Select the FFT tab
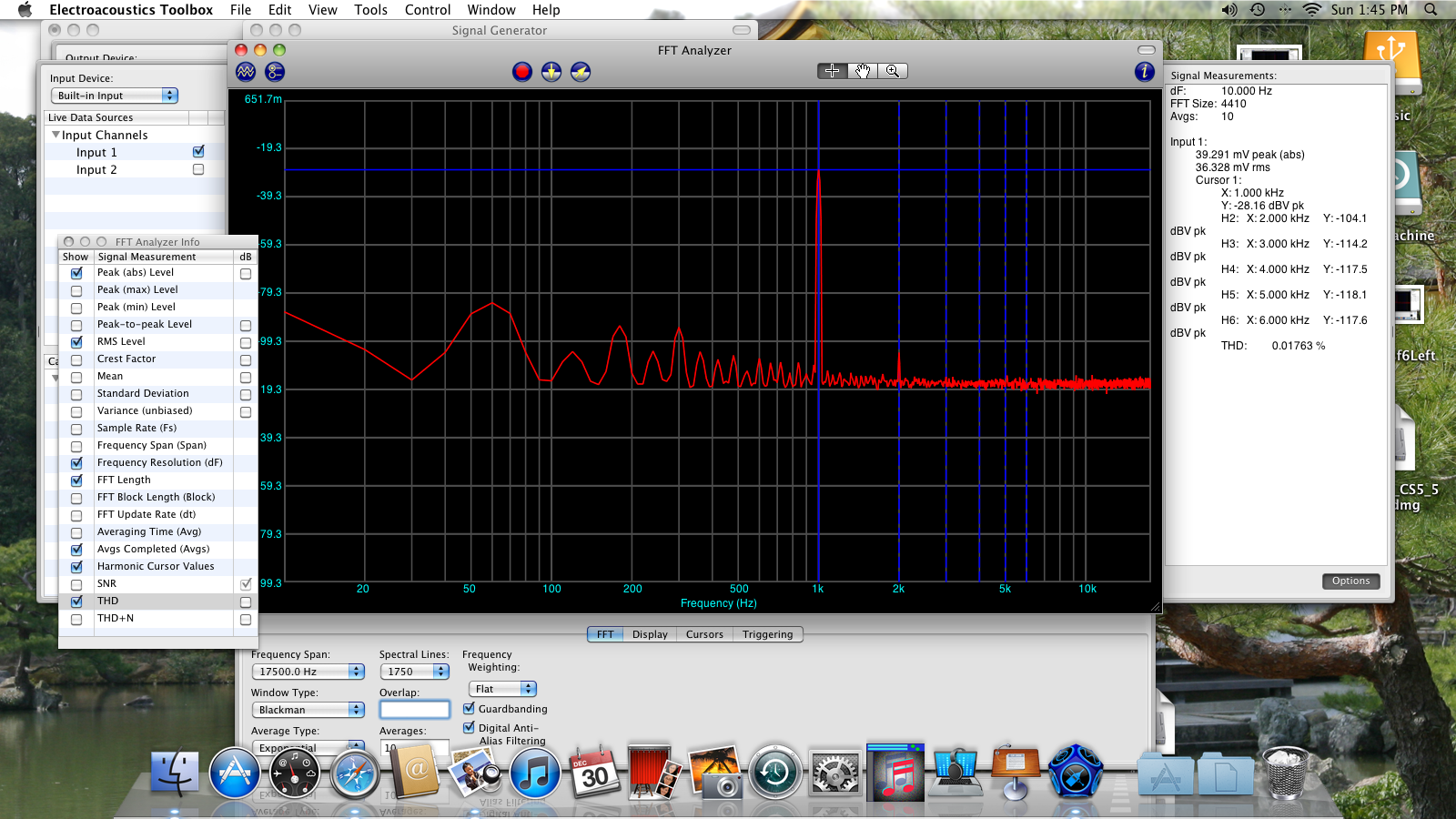The image size is (1456, 819). pyautogui.click(x=605, y=634)
